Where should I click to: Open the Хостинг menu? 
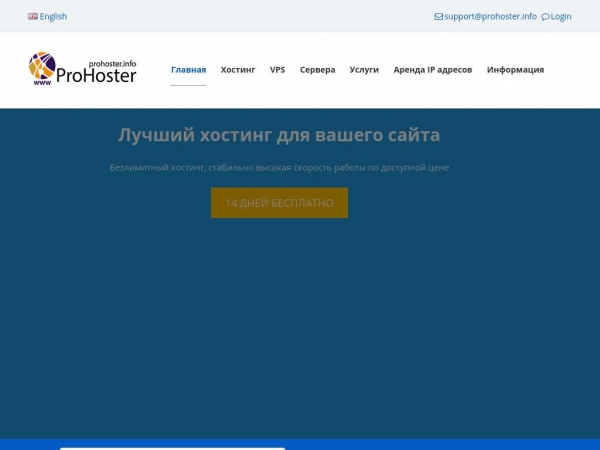(x=238, y=70)
